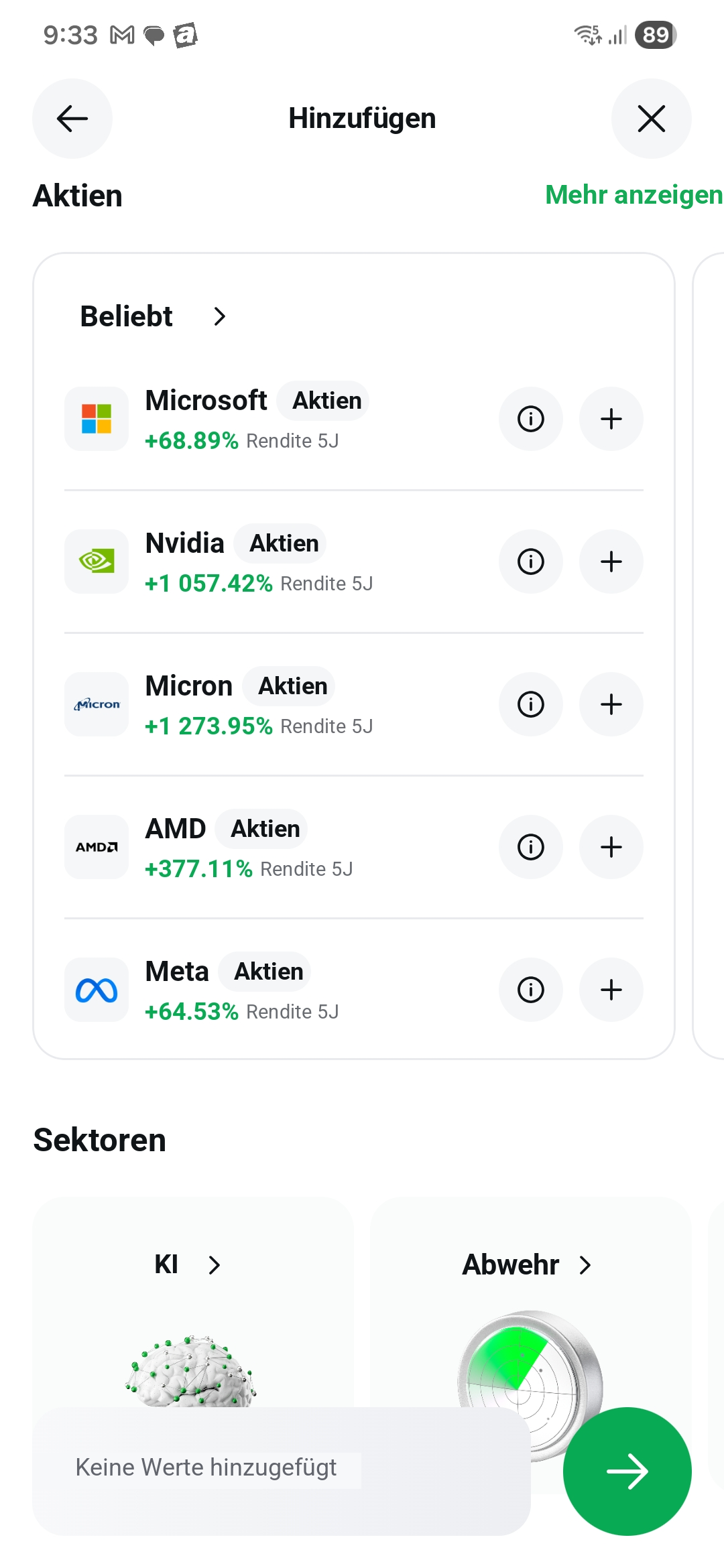Image resolution: width=724 pixels, height=1568 pixels.
Task: Add AMD stock via plus
Action: (611, 847)
